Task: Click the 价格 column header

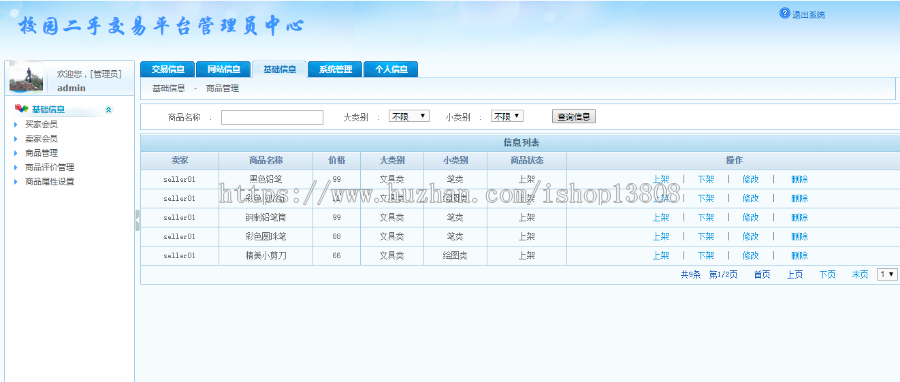Action: pos(337,161)
